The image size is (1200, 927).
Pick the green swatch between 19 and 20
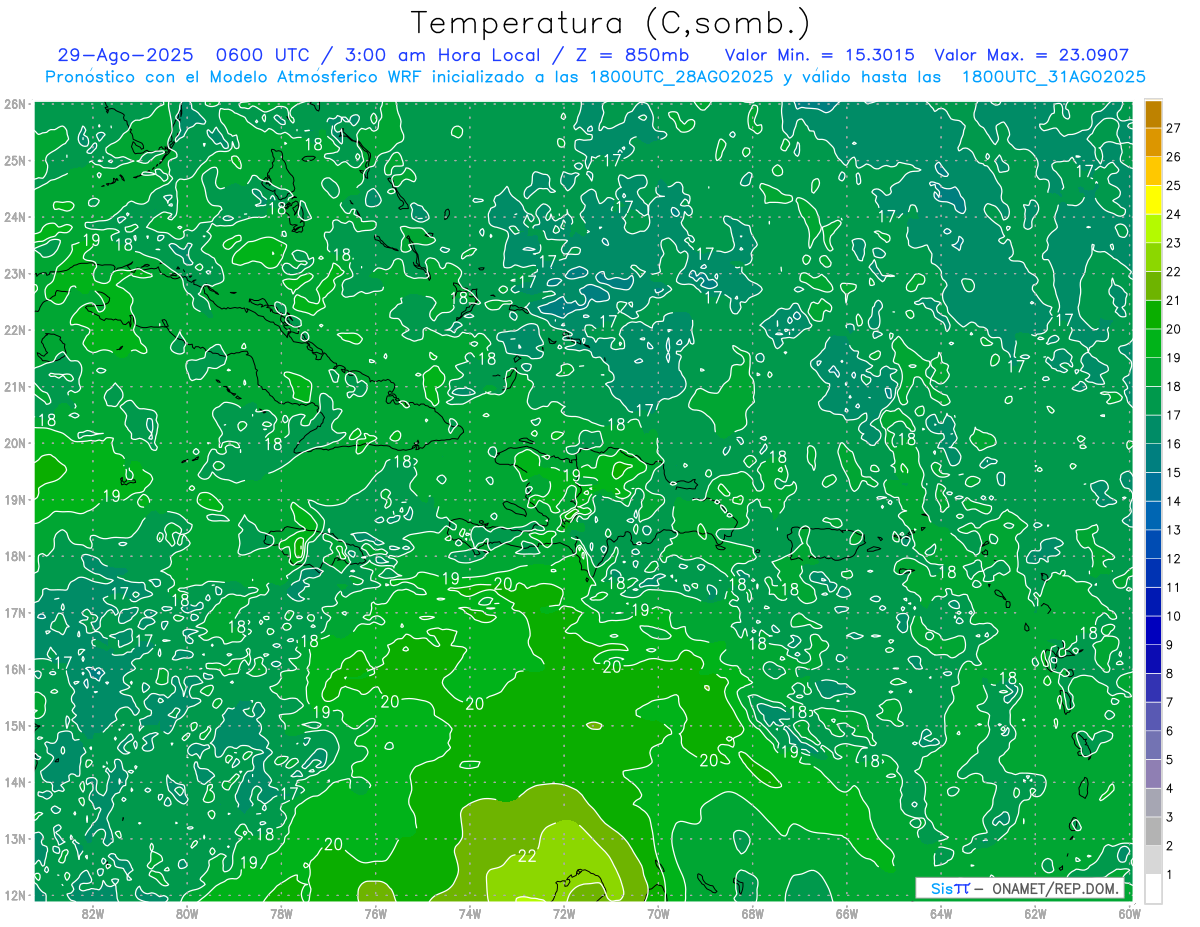click(x=1153, y=343)
